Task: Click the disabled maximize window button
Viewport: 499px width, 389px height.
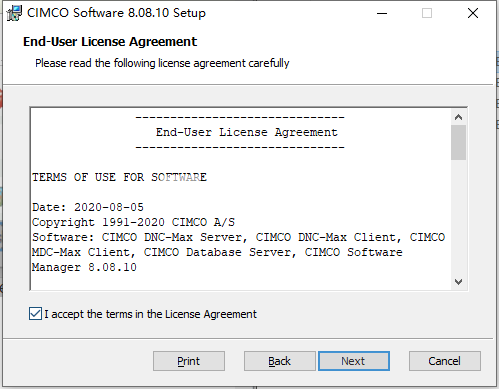Action: point(427,13)
